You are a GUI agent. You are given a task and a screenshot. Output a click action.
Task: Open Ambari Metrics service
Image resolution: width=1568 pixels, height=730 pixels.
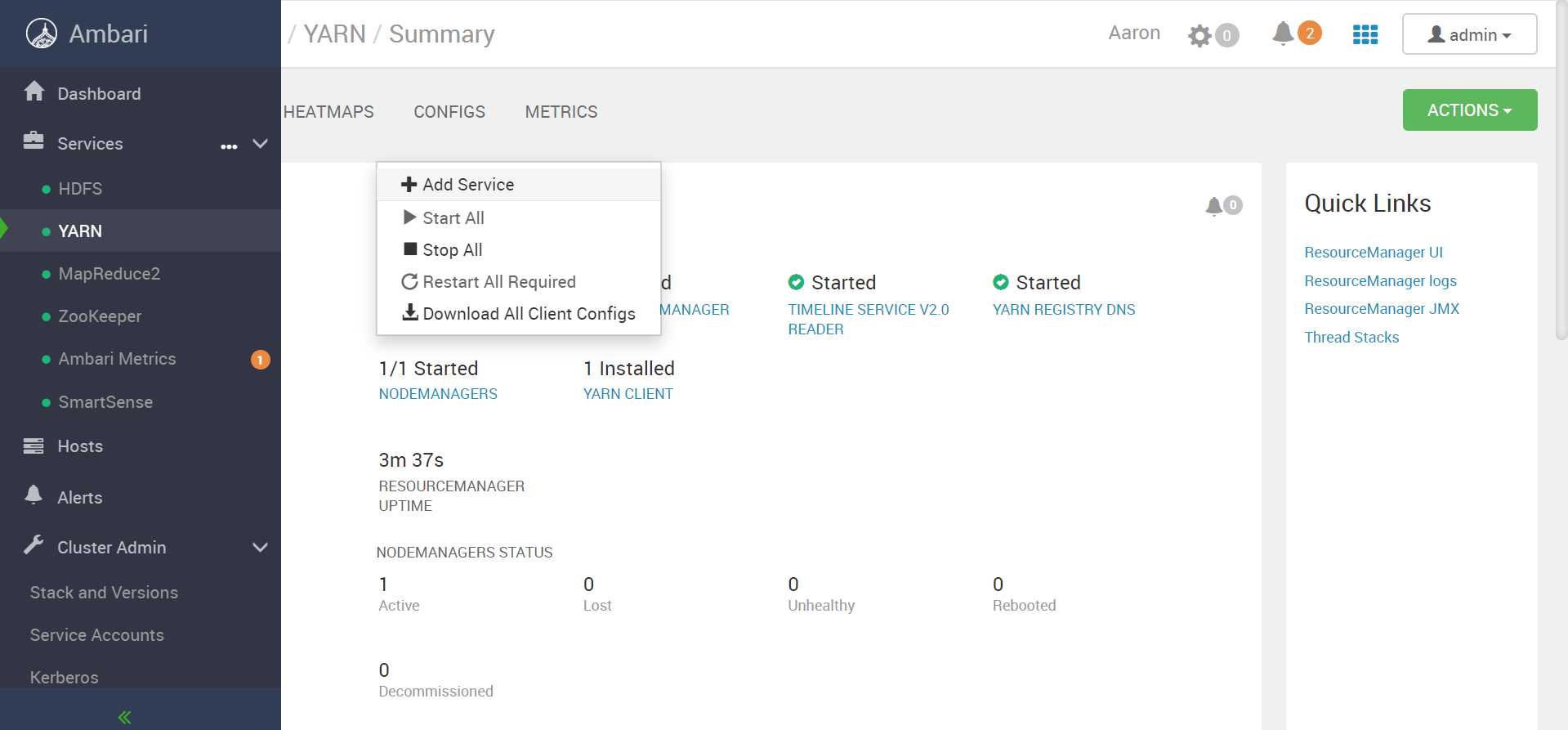117,359
